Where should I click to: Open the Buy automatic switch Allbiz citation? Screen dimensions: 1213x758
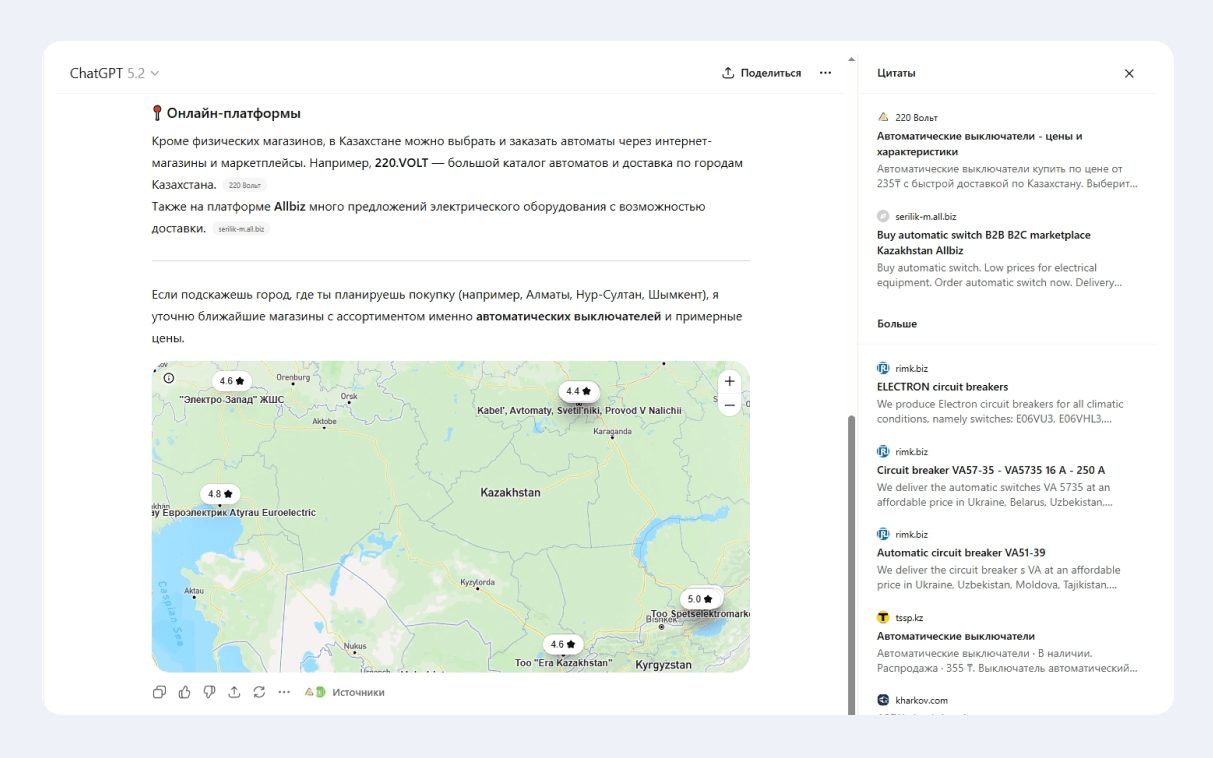(x=1008, y=249)
